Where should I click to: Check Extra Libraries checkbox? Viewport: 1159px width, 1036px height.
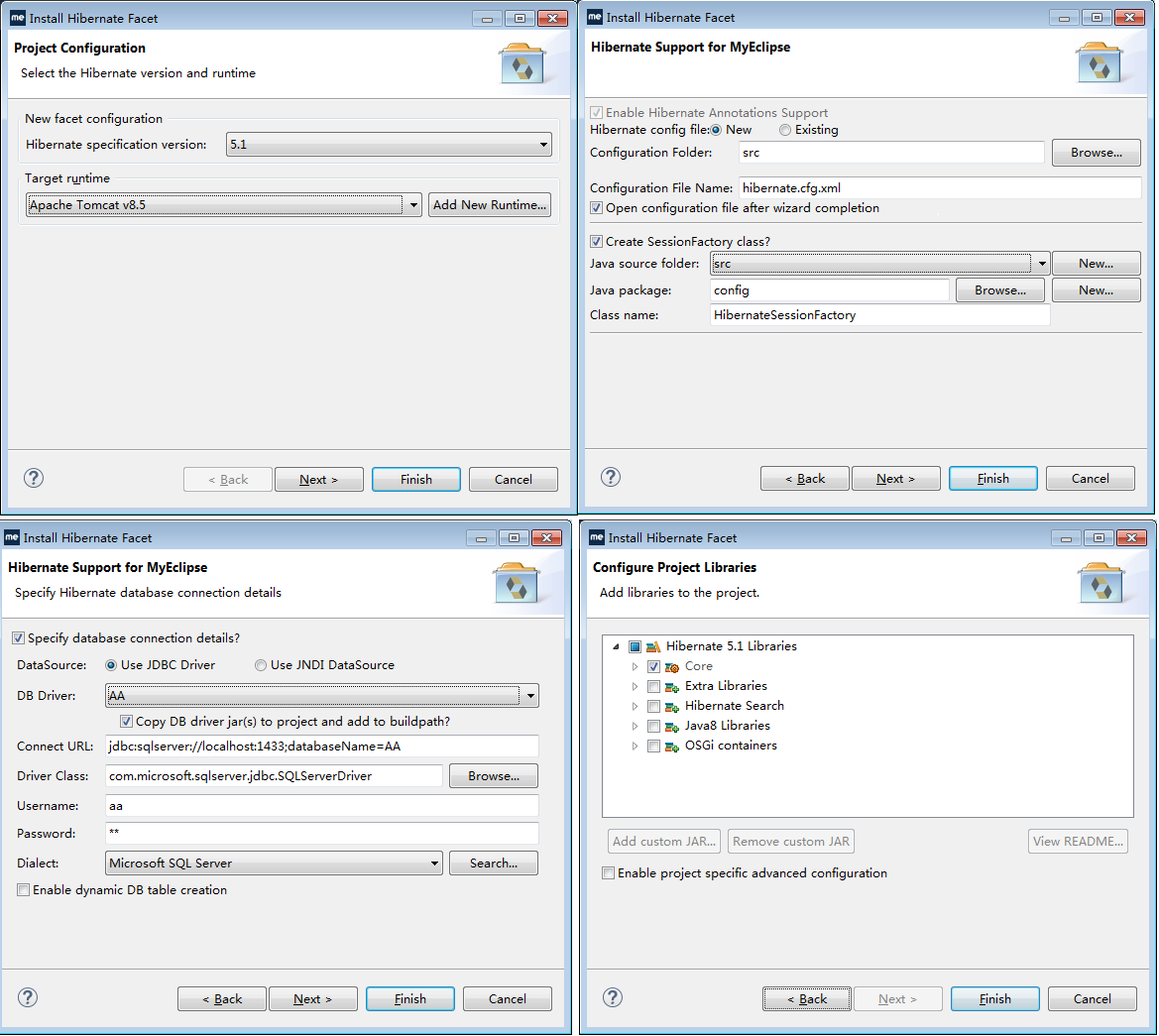pos(653,686)
